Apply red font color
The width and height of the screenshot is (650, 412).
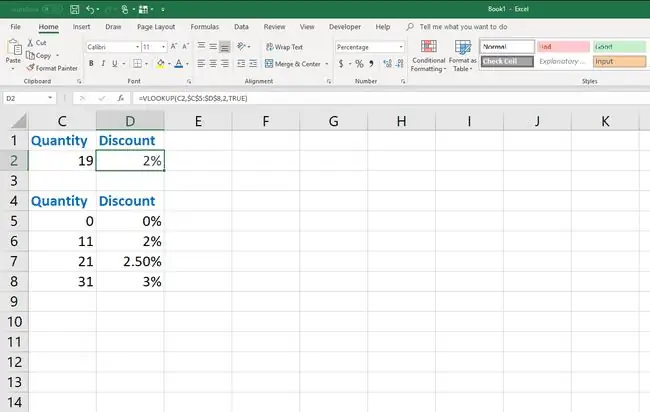click(x=179, y=63)
